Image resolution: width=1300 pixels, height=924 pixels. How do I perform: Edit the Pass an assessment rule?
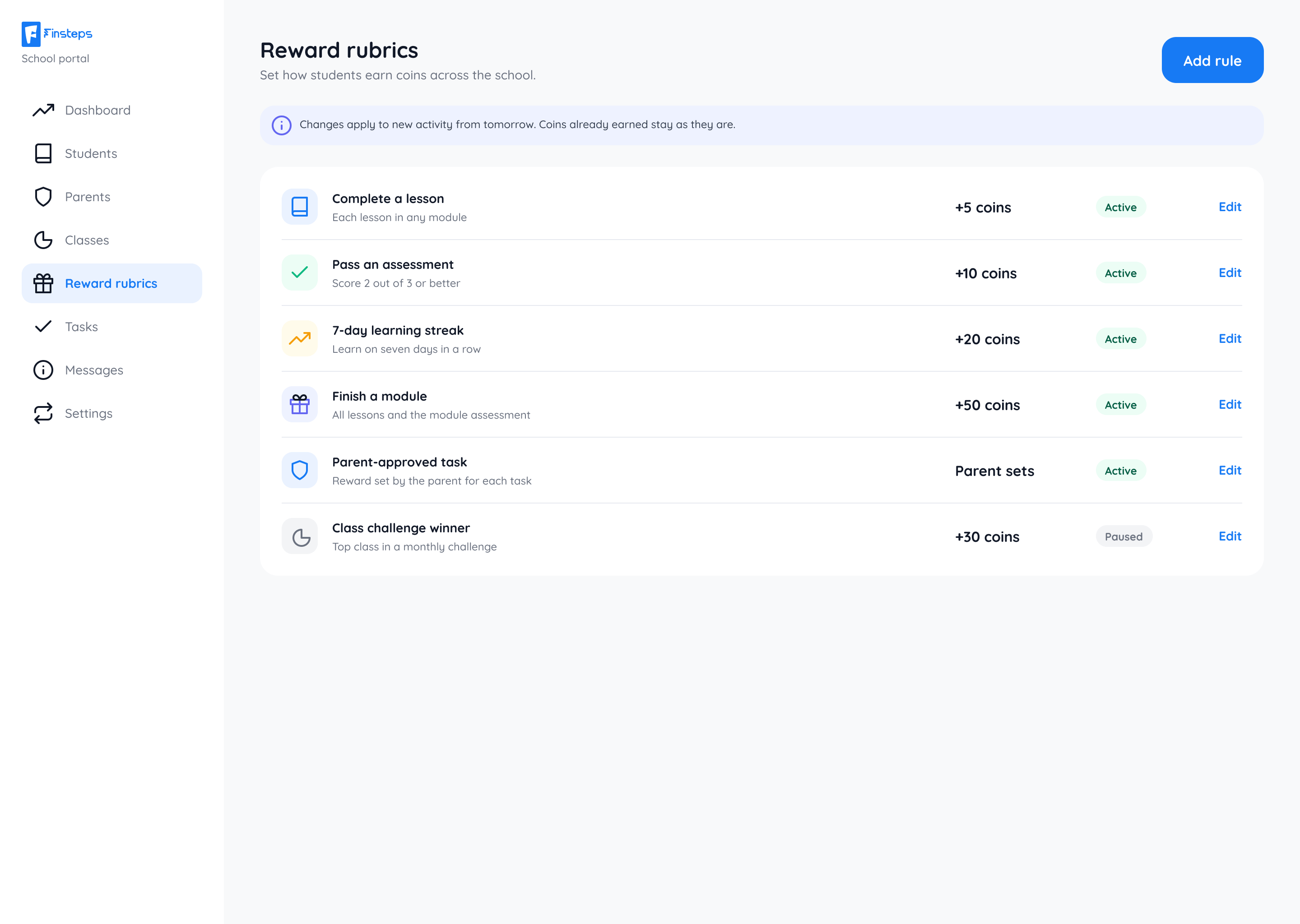[x=1230, y=273]
